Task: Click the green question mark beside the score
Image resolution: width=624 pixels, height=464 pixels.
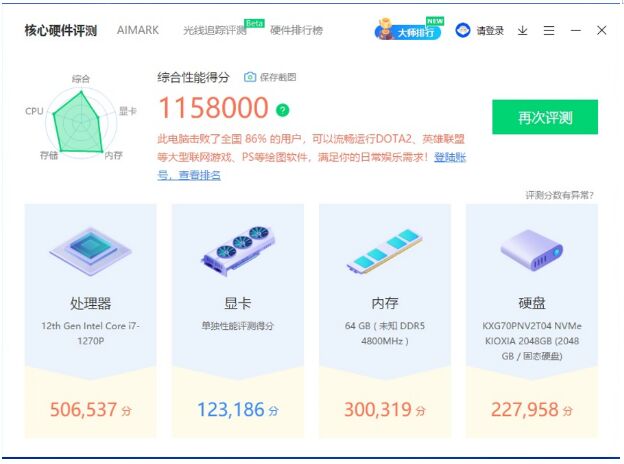Action: (x=283, y=110)
